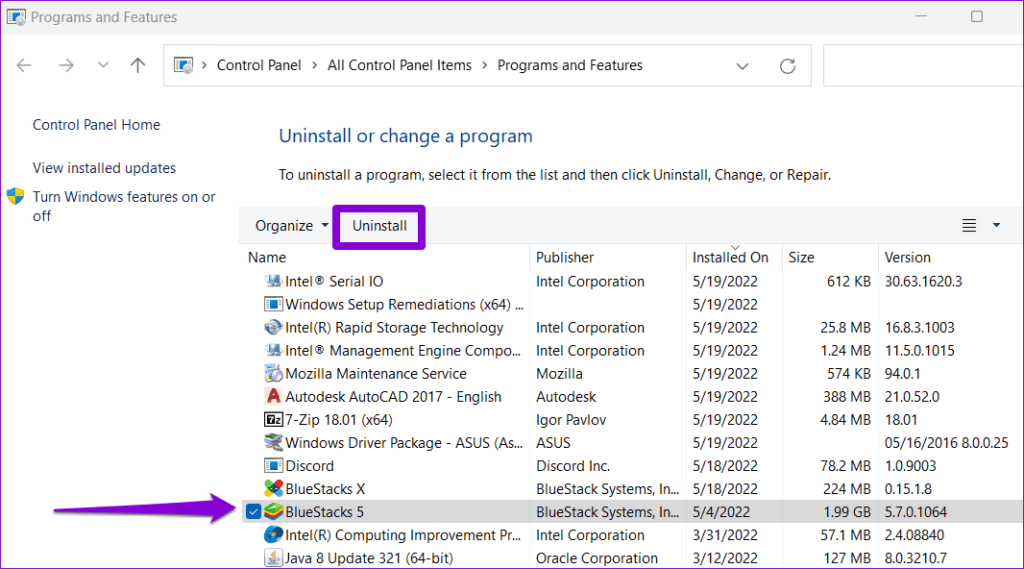1024x569 pixels.
Task: Click Intel Rapid Storage Technology icon
Action: (273, 327)
